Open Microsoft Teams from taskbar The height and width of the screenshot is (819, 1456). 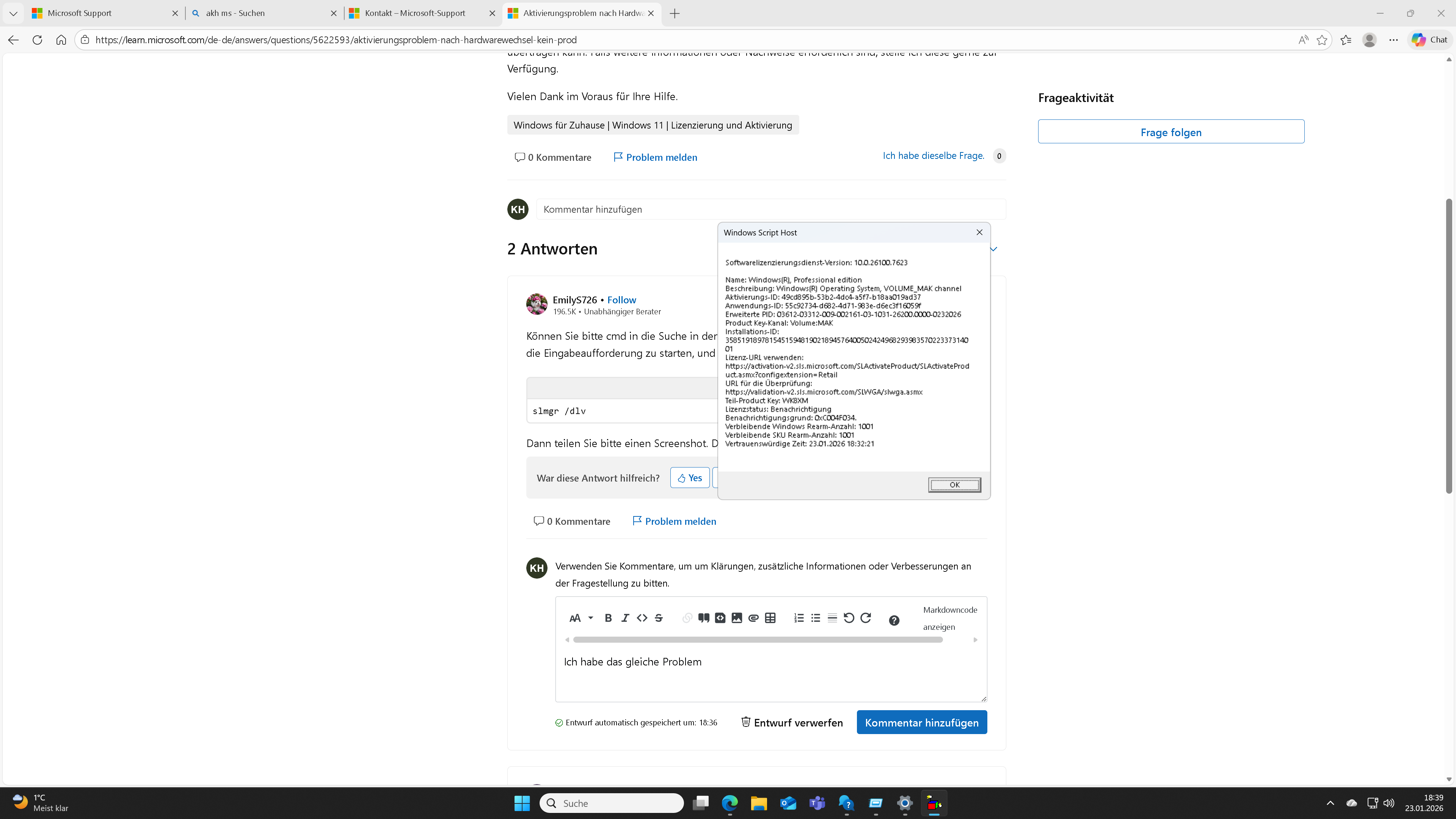(x=817, y=803)
